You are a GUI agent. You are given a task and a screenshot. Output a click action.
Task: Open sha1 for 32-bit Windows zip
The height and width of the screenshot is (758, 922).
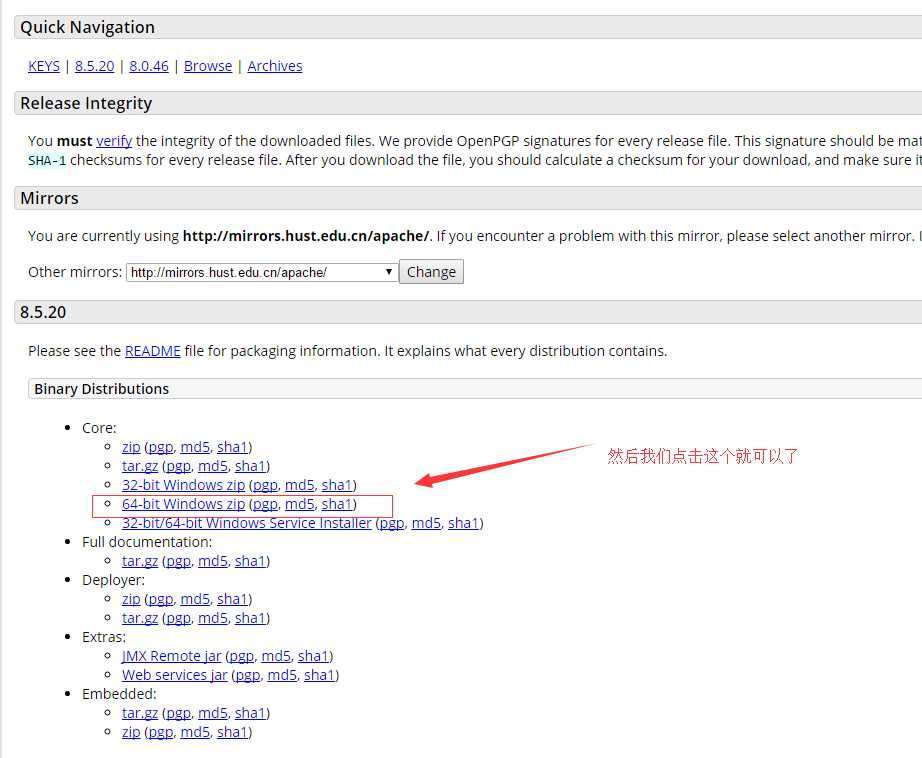(x=337, y=485)
